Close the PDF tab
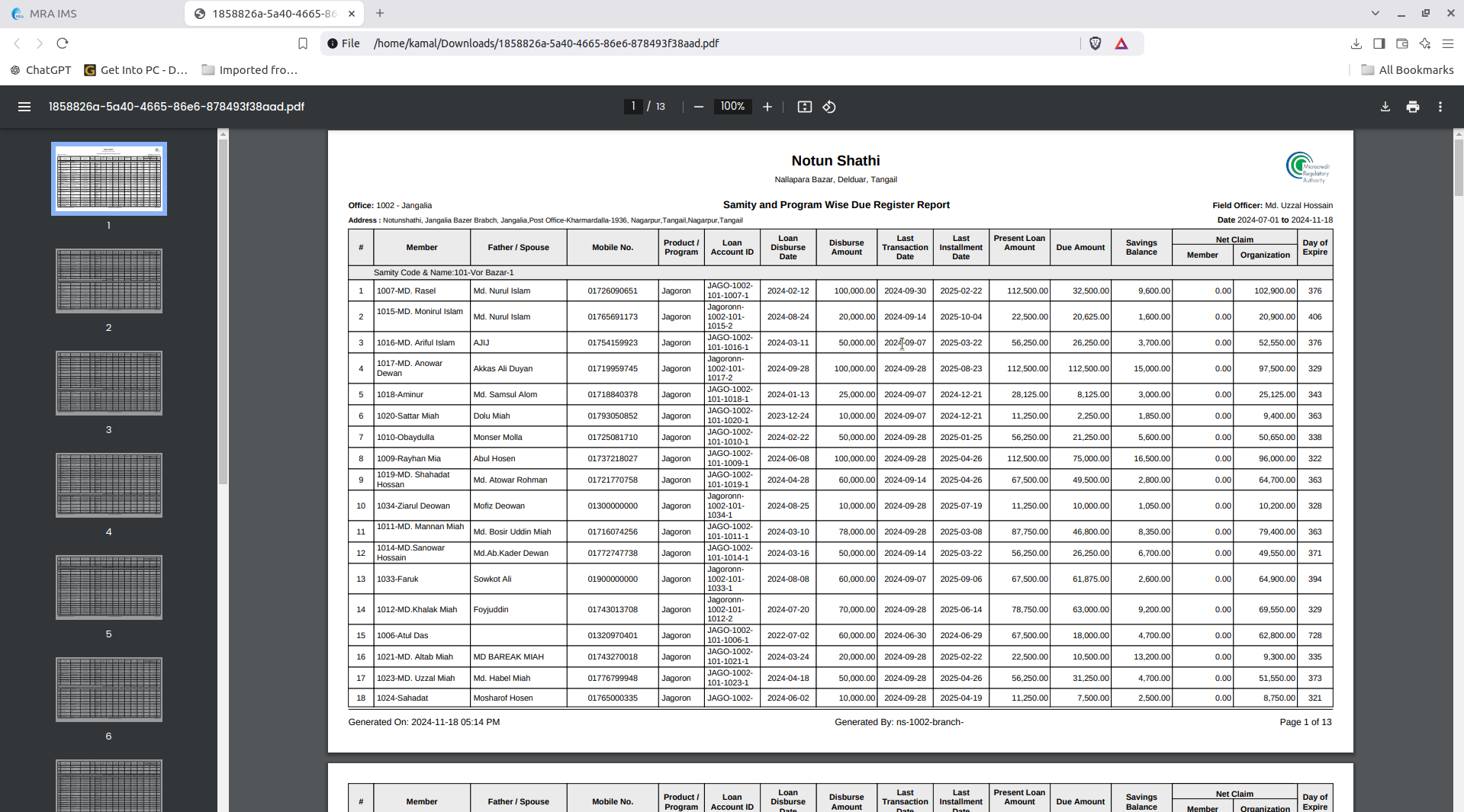Image resolution: width=1464 pixels, height=812 pixels. [x=352, y=14]
